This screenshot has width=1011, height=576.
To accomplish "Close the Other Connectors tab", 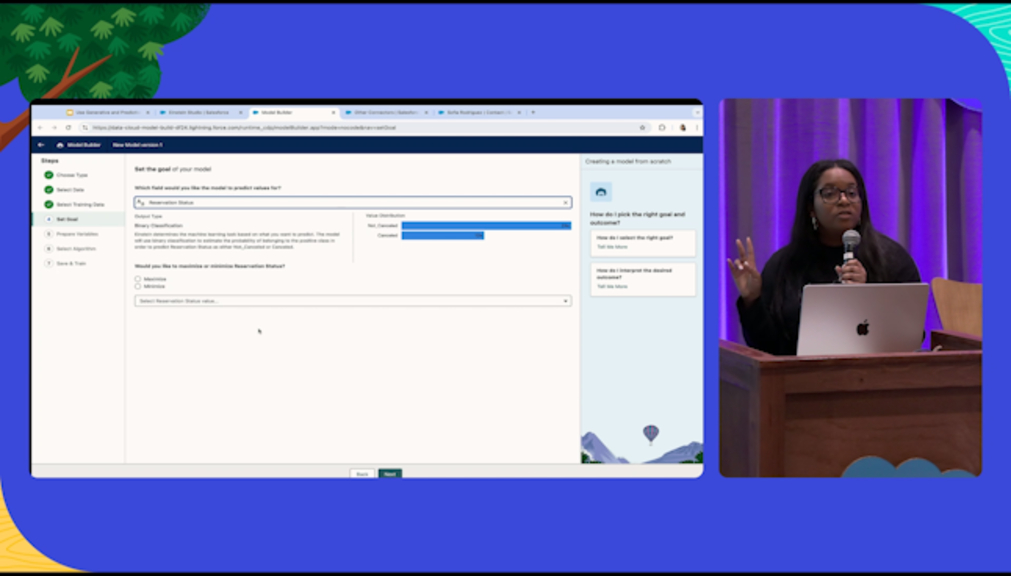I will point(426,112).
